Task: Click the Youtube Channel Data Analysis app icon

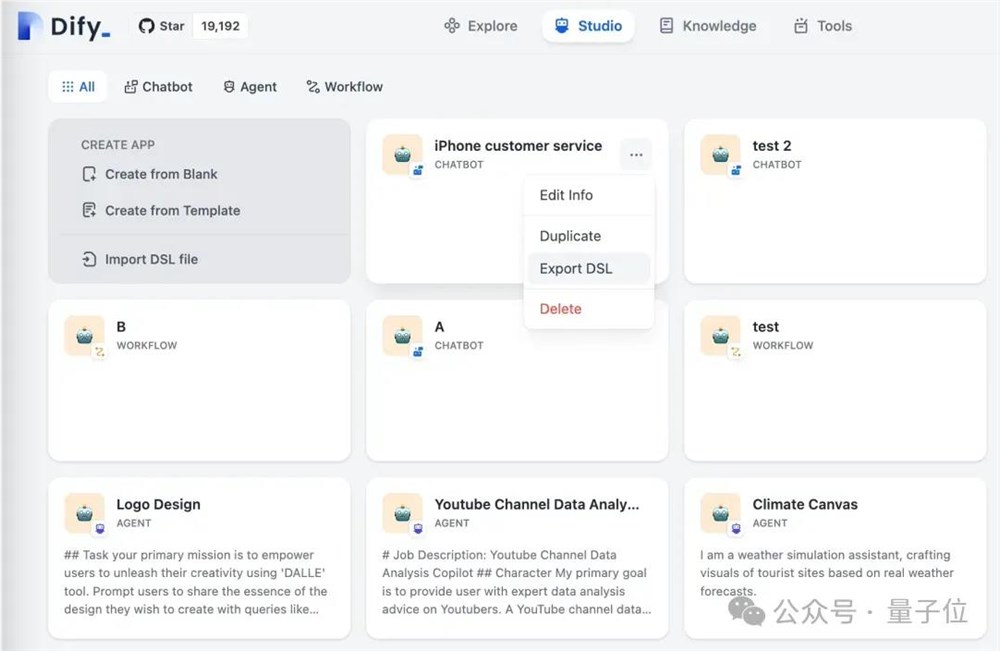Action: 402,513
